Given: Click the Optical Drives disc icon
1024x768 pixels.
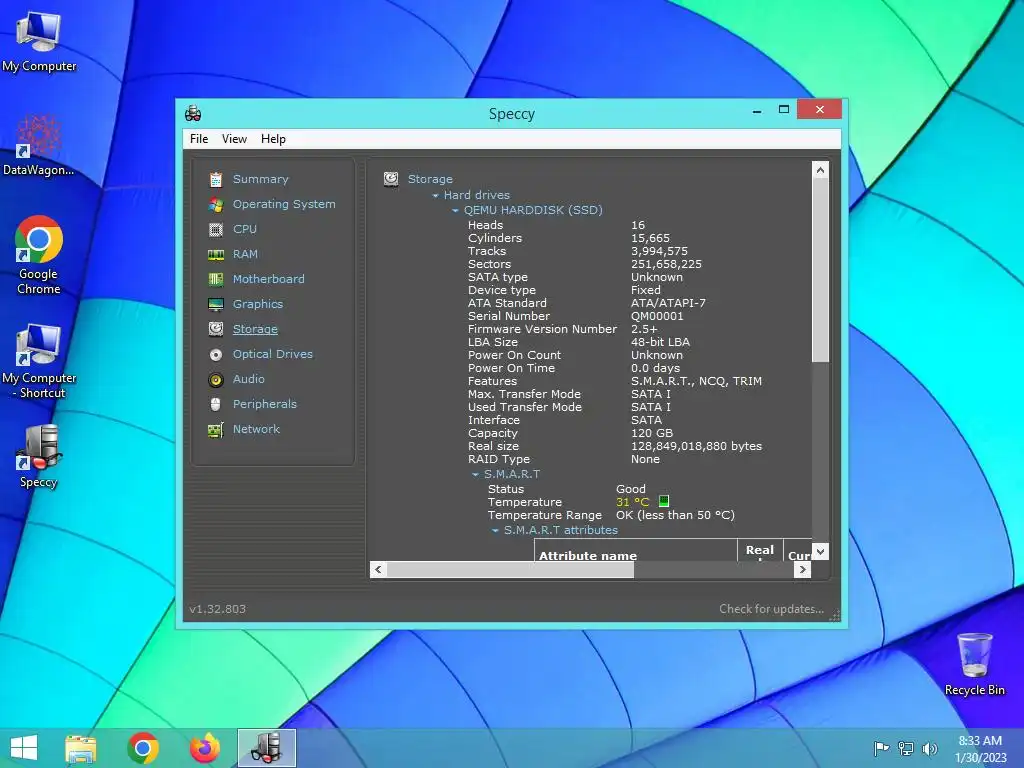Looking at the screenshot, I should 216,355.
